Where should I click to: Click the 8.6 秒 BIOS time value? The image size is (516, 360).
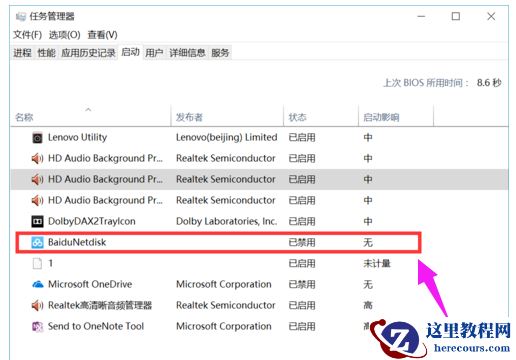tap(489, 83)
